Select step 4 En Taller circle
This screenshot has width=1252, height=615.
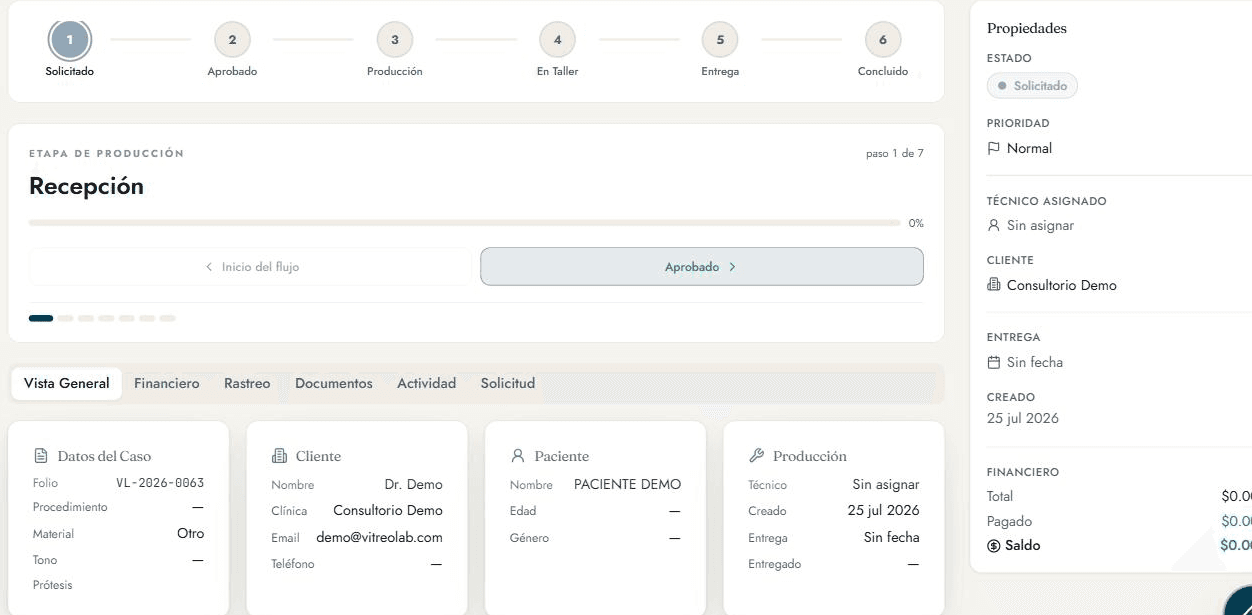pos(557,40)
